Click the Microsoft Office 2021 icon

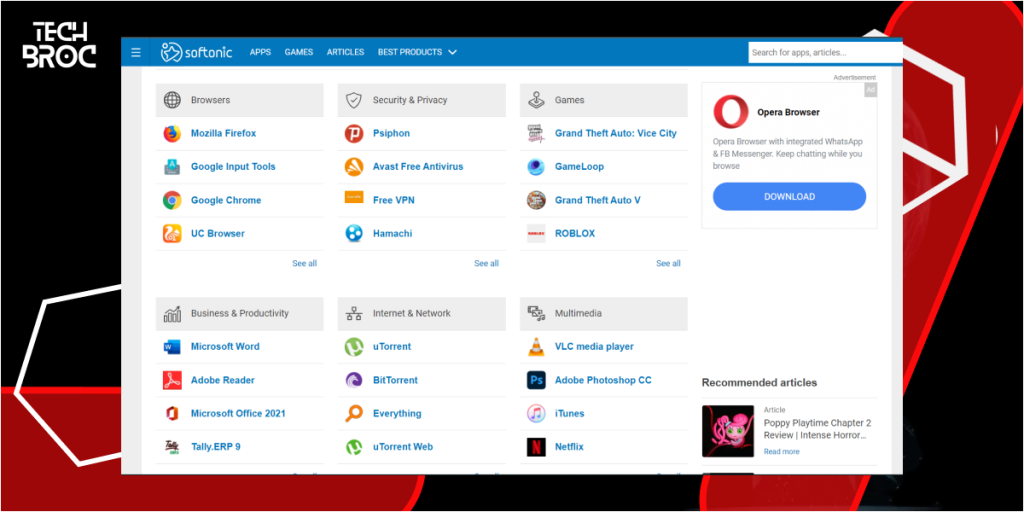pyautogui.click(x=172, y=413)
